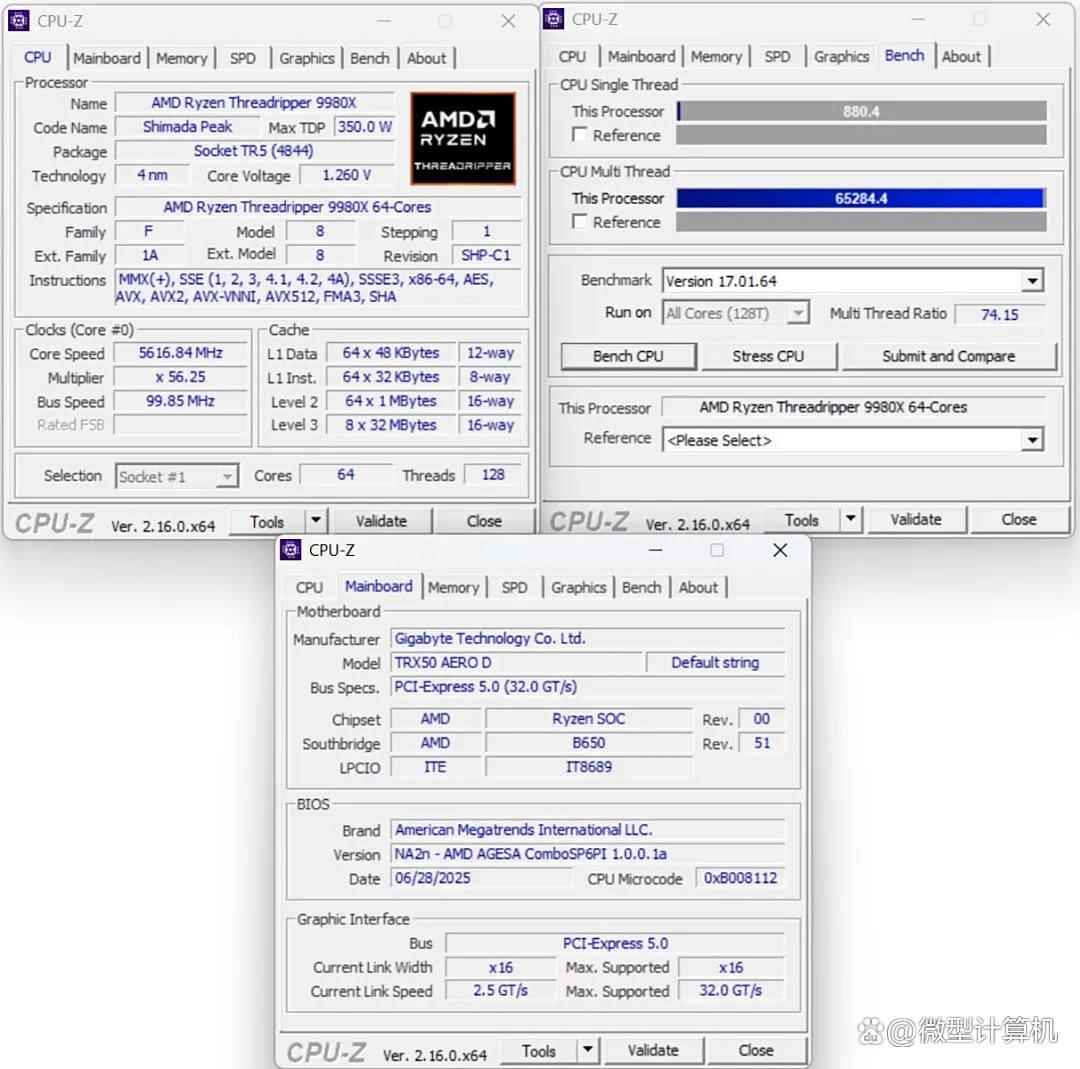This screenshot has height=1069, width=1080.
Task: Close the Mainboard window with the X icon
Action: (780, 550)
